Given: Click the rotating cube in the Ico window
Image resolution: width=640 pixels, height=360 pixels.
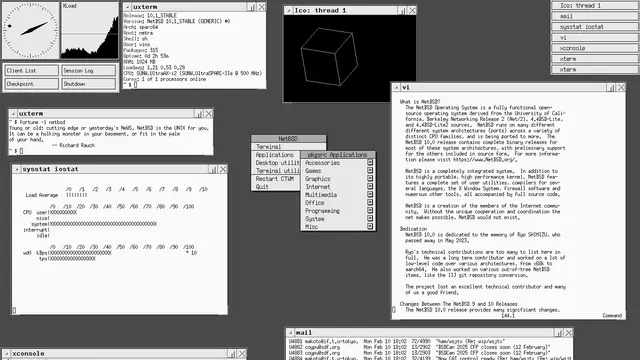Looking at the screenshot, I should (x=329, y=57).
